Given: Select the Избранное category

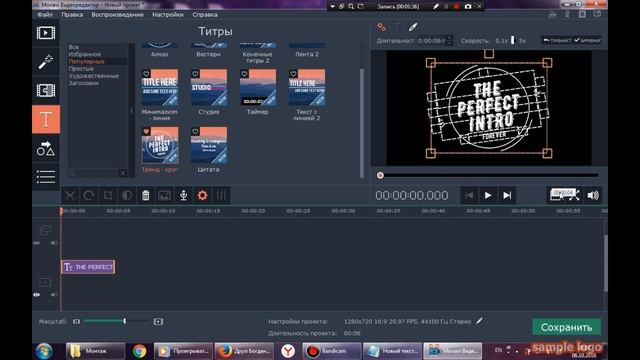Looking at the screenshot, I should point(84,54).
